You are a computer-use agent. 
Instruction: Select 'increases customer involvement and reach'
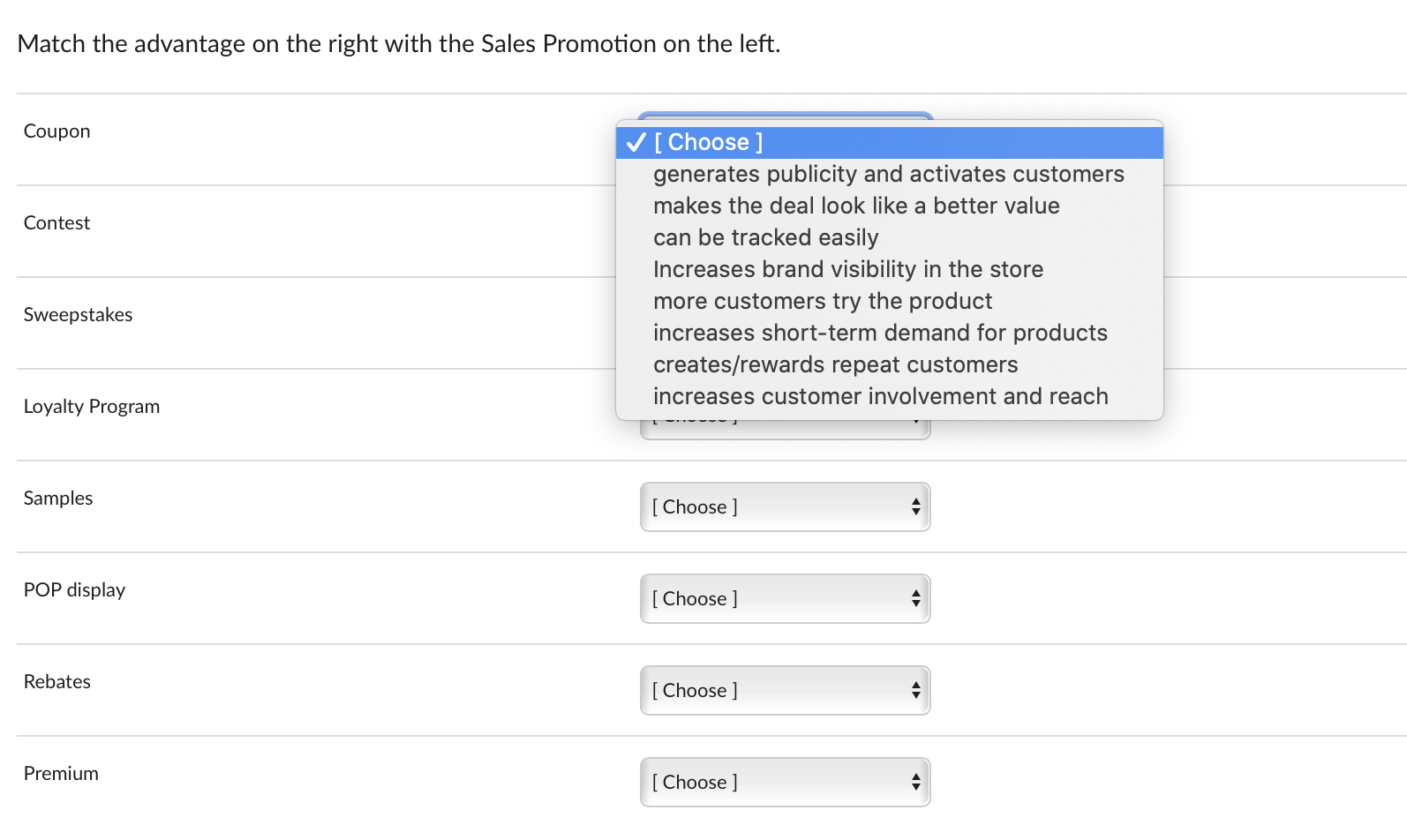click(880, 396)
